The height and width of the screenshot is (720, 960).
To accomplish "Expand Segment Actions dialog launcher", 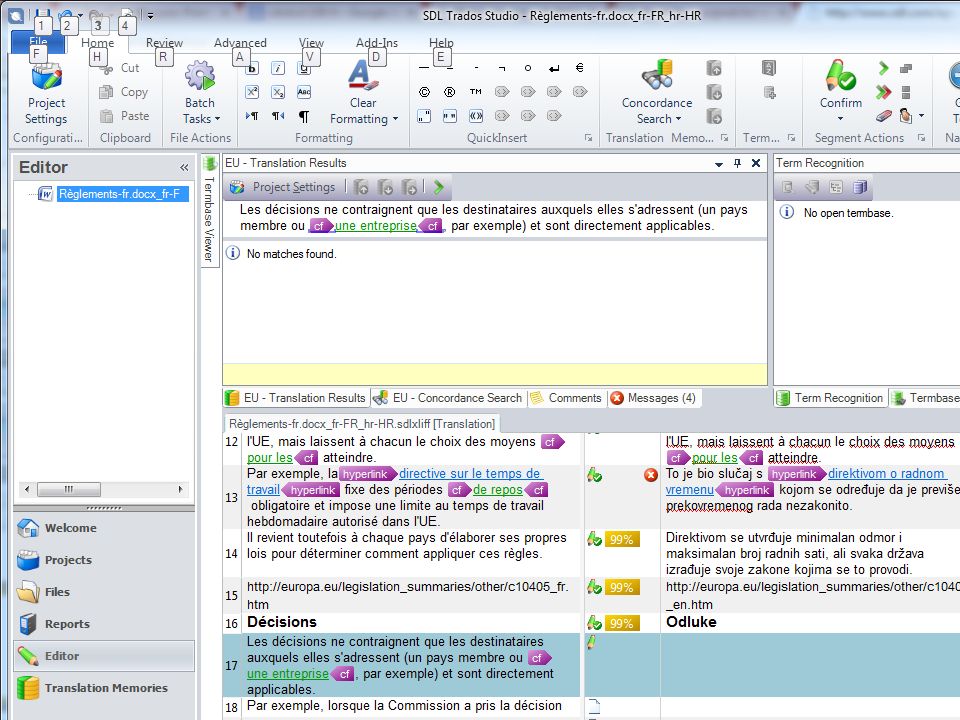I will (921, 138).
